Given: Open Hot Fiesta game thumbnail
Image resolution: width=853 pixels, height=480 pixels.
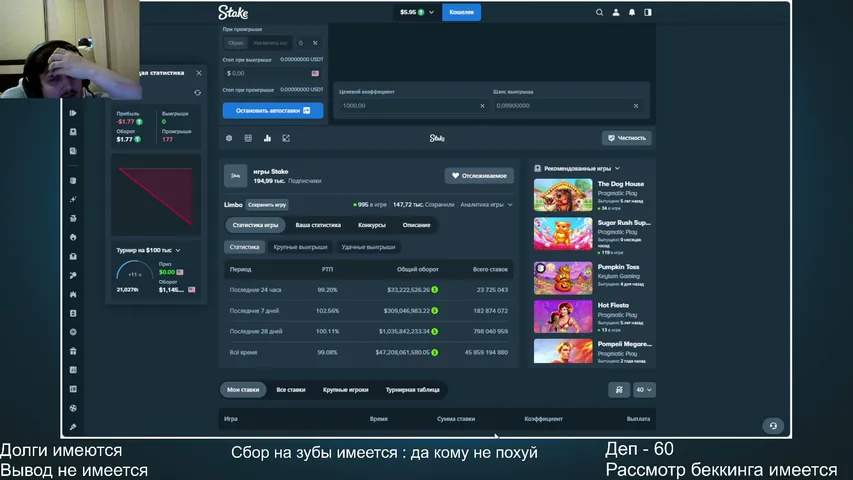Looking at the screenshot, I should coord(563,316).
